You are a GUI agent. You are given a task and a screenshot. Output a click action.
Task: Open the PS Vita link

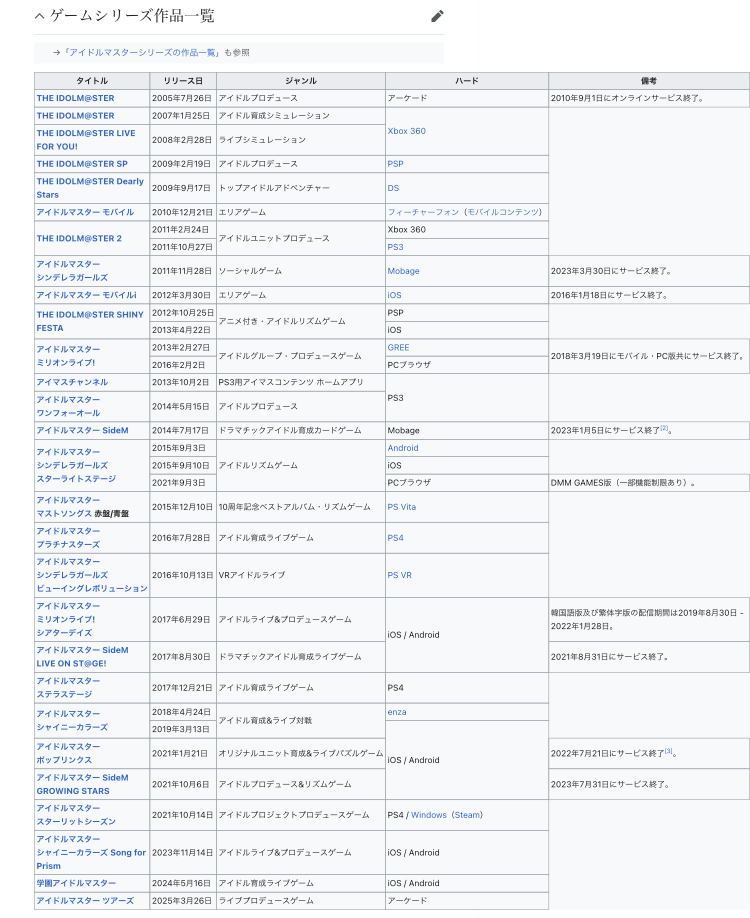point(402,507)
